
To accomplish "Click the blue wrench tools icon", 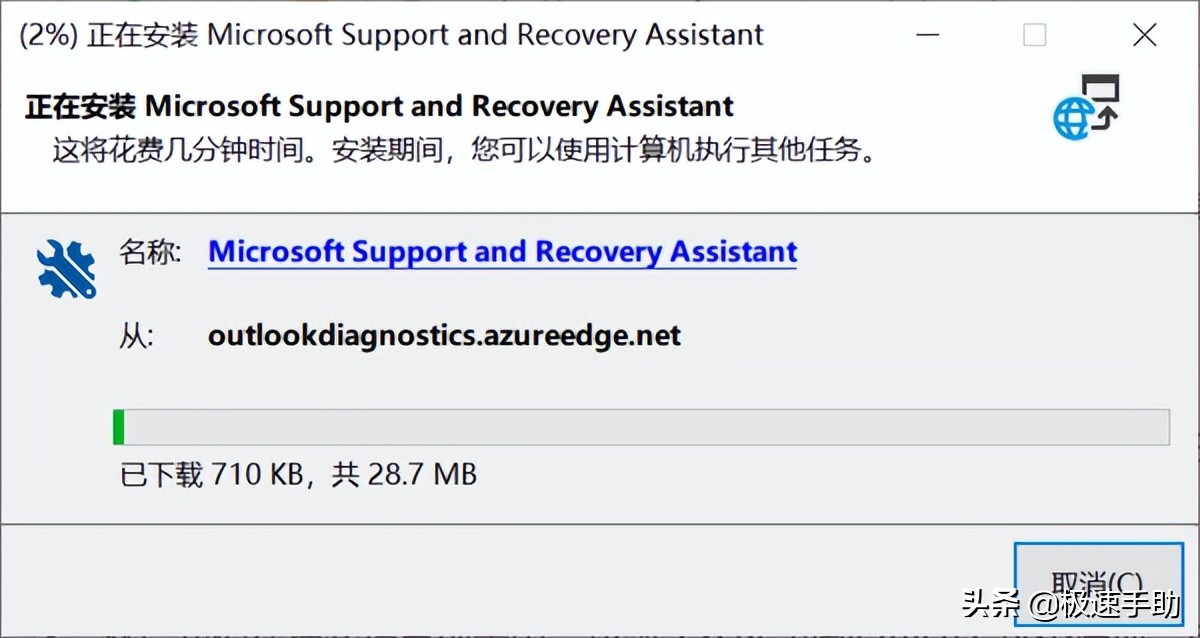I will click(66, 269).
